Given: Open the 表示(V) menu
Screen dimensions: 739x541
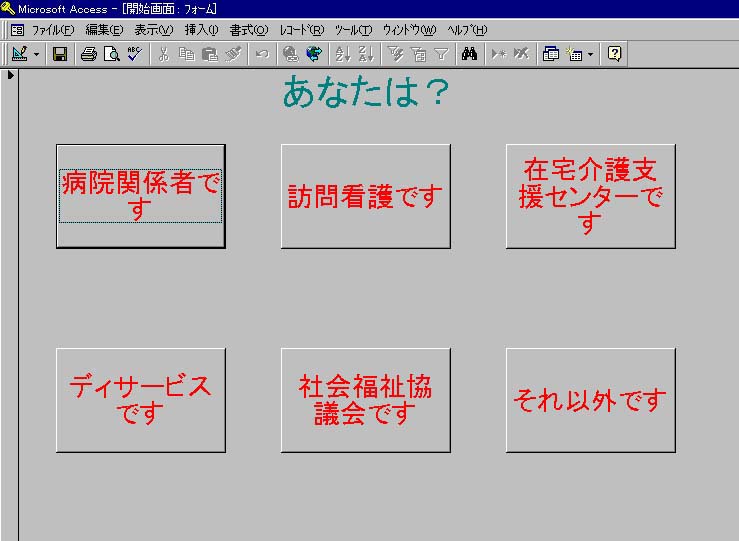Looking at the screenshot, I should coord(154,30).
